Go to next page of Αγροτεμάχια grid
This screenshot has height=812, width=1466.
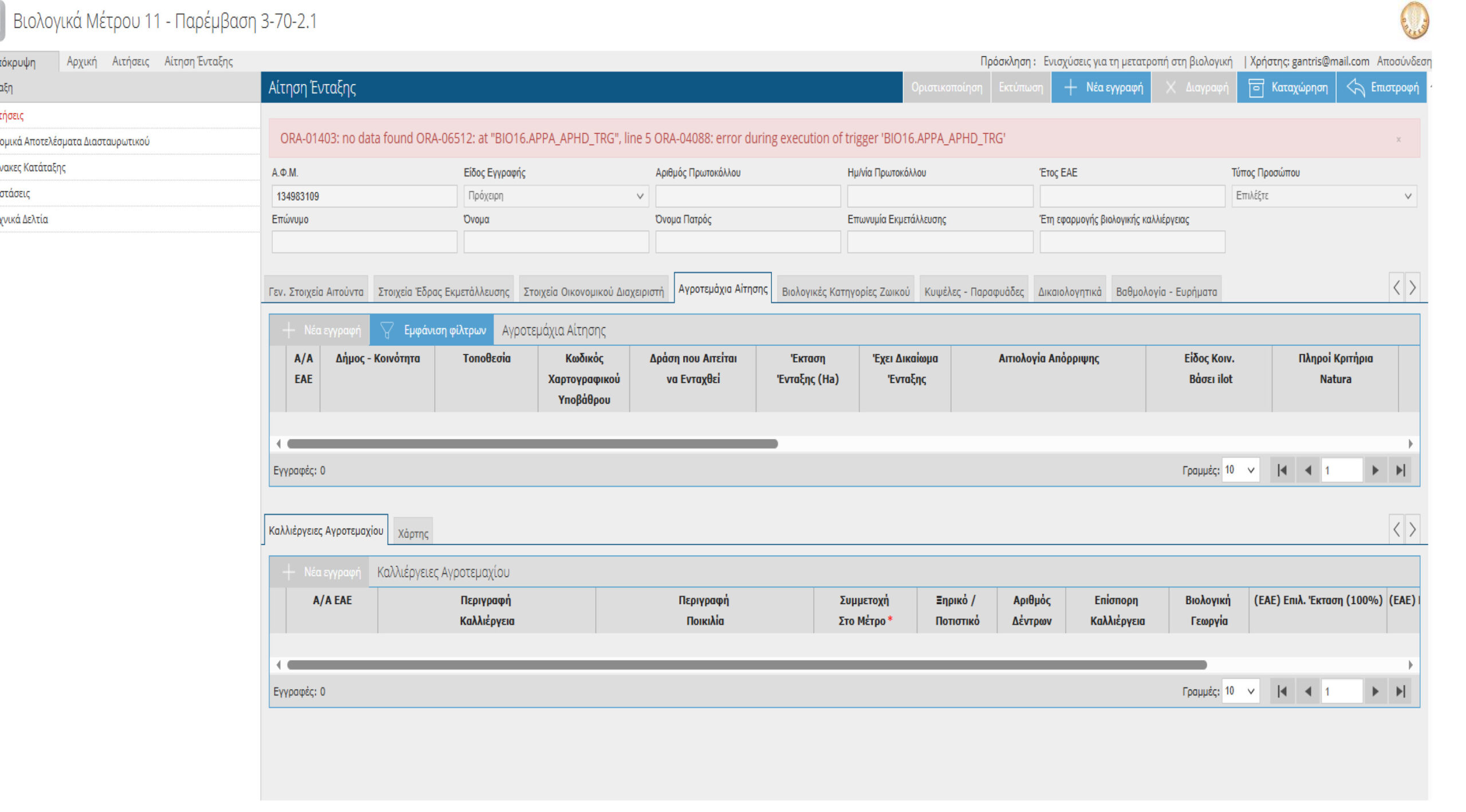[x=1376, y=471]
